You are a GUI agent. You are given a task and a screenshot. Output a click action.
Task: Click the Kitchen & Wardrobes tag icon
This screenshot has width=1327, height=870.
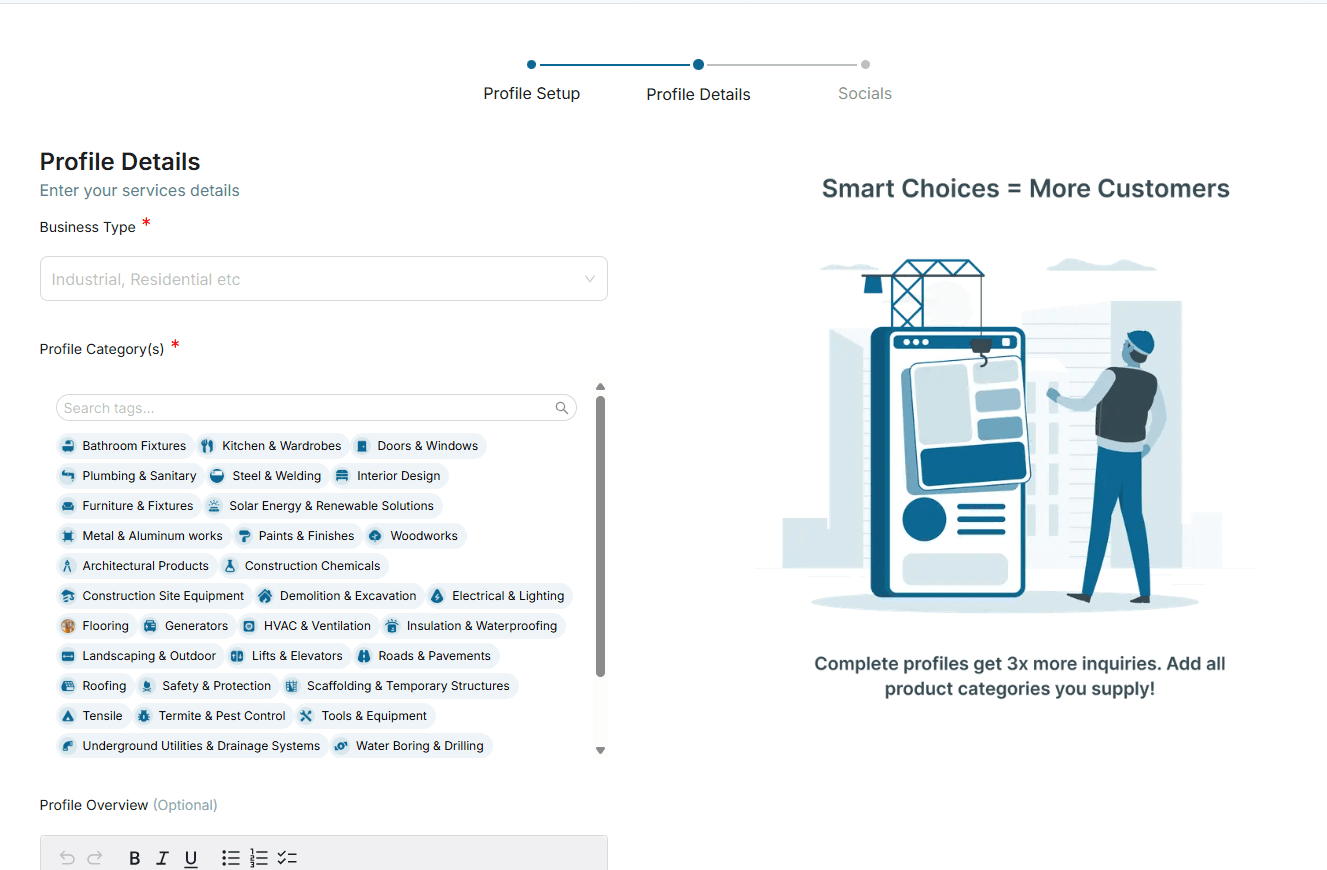(207, 446)
